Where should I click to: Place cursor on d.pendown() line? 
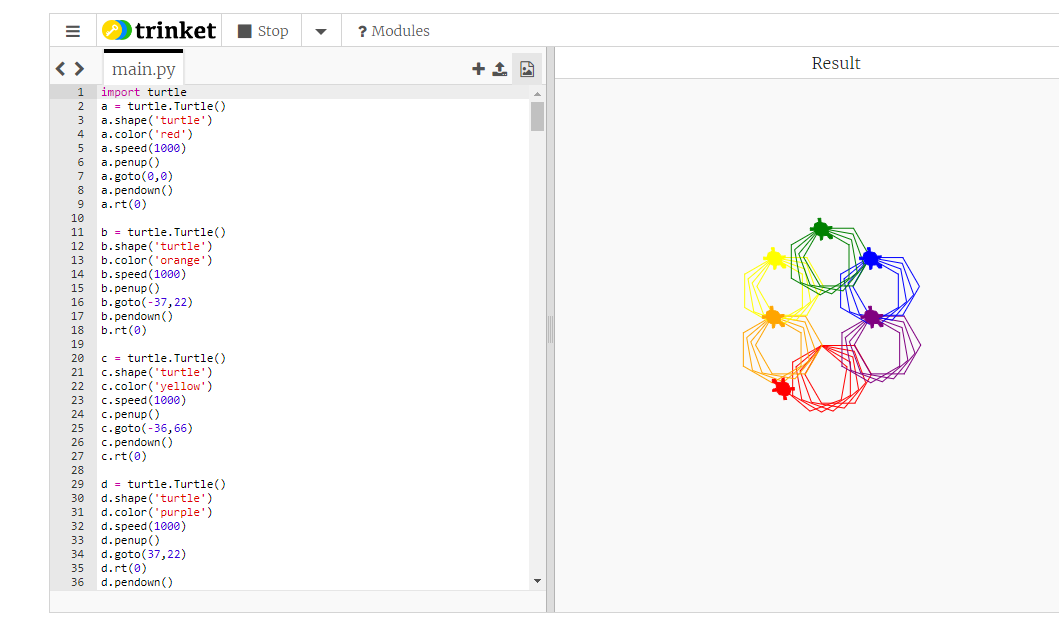137,582
